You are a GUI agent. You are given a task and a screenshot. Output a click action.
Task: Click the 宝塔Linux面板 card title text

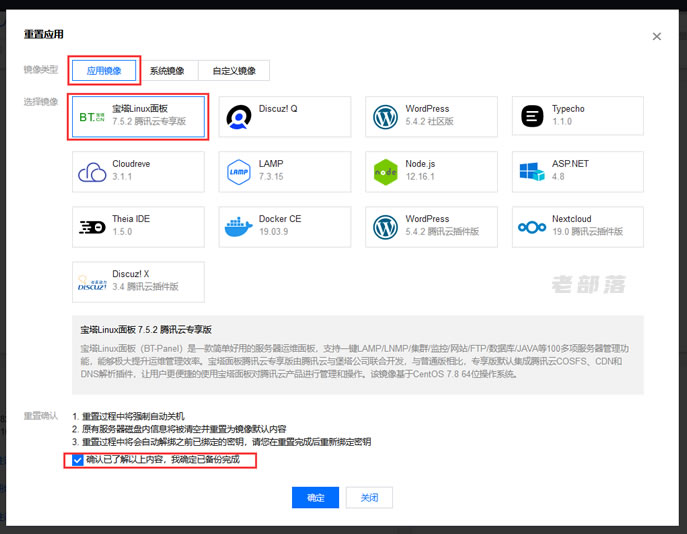(x=140, y=109)
